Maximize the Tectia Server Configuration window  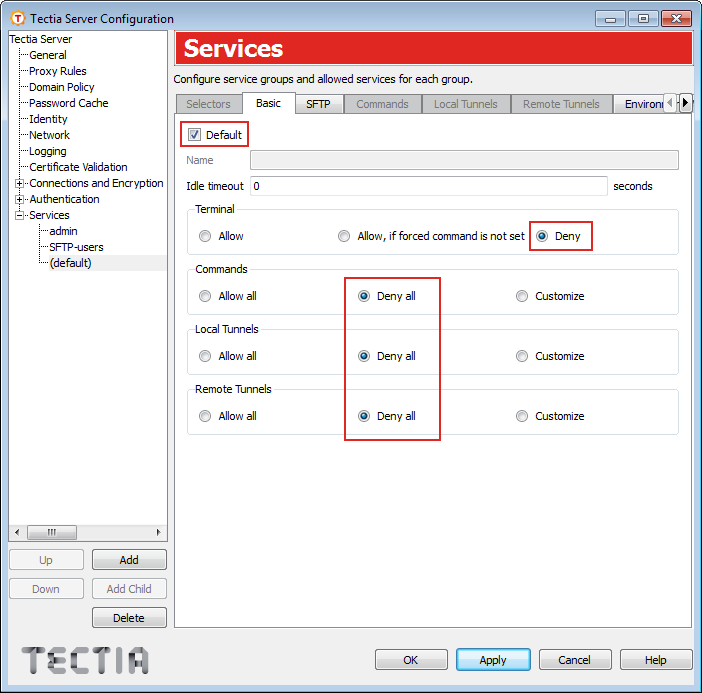[643, 19]
